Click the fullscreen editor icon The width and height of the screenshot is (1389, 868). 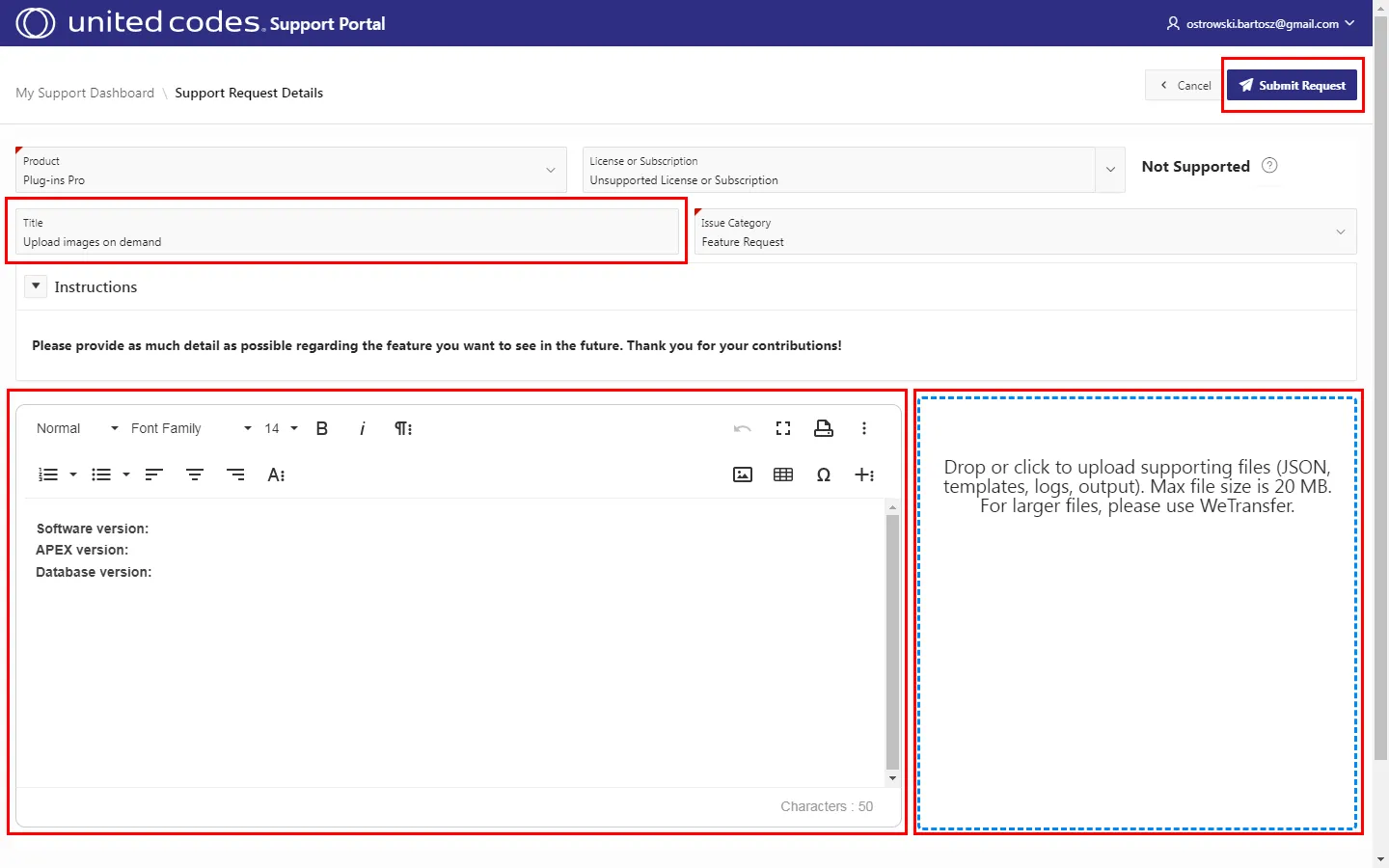point(783,428)
